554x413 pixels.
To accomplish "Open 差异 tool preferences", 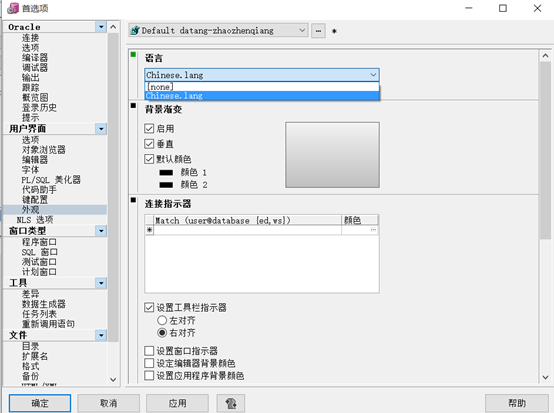I will (x=30, y=294).
